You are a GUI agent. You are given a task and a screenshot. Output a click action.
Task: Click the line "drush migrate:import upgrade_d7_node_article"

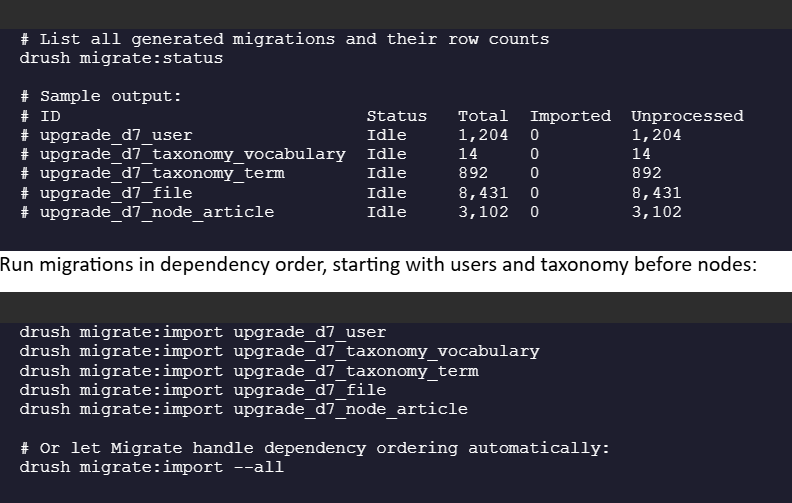pos(243,409)
